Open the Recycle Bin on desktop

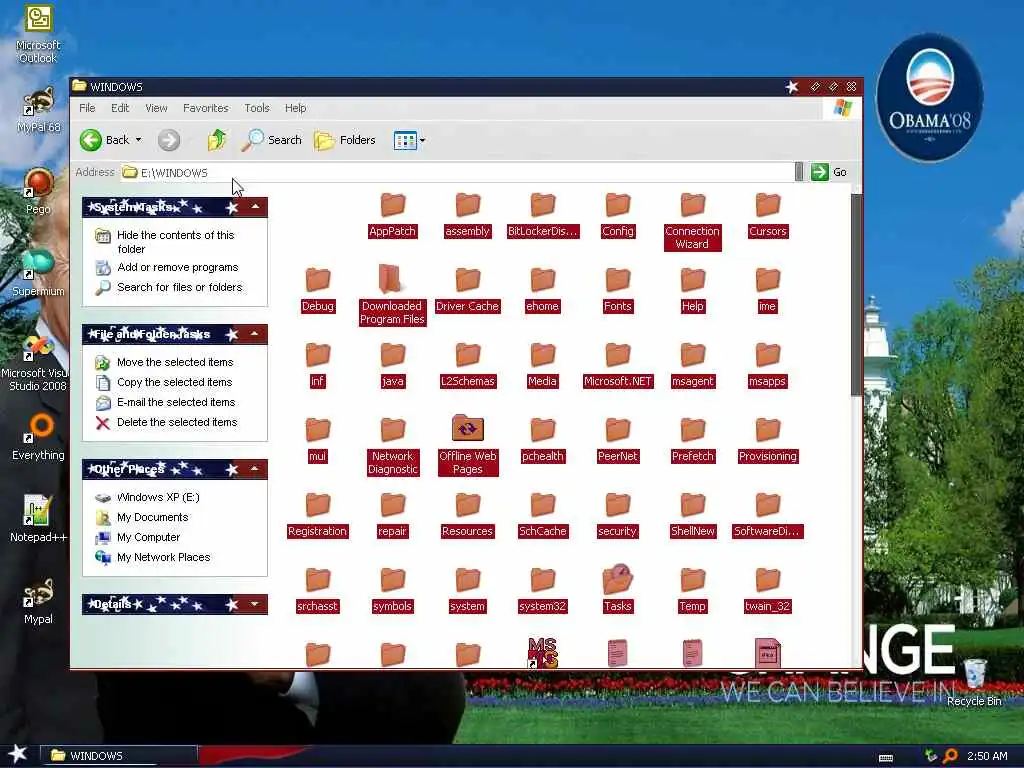pyautogui.click(x=974, y=682)
